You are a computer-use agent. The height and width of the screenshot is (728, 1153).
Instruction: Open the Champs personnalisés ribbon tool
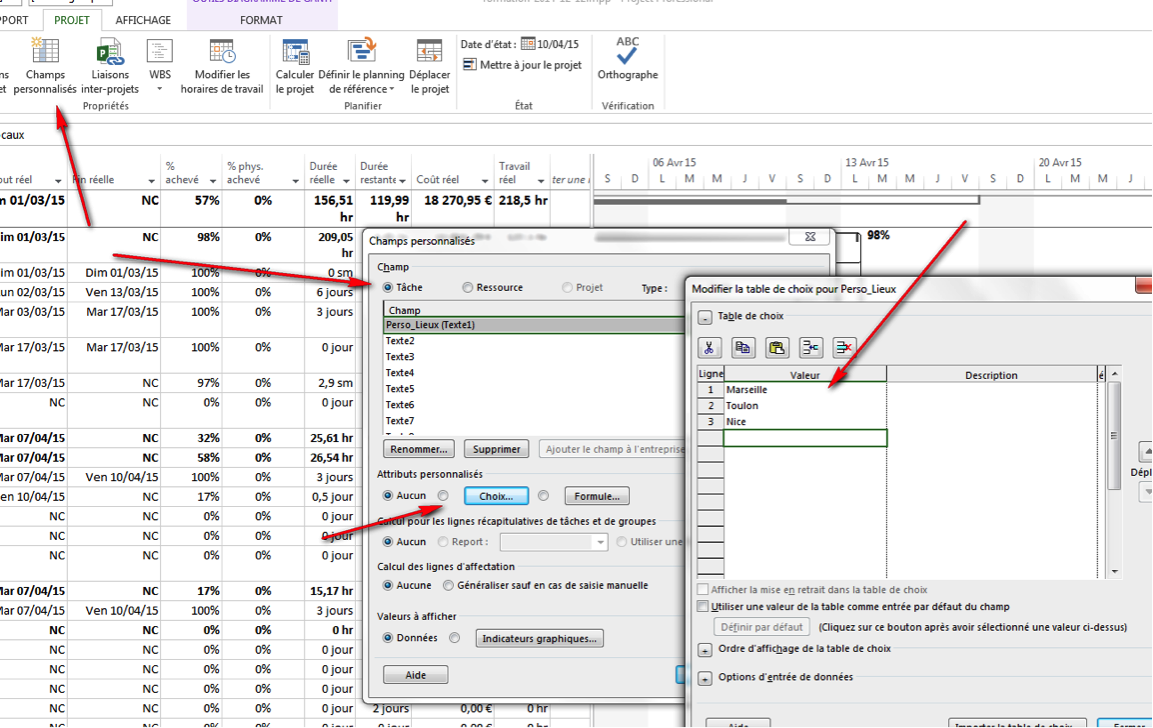[x=45, y=66]
